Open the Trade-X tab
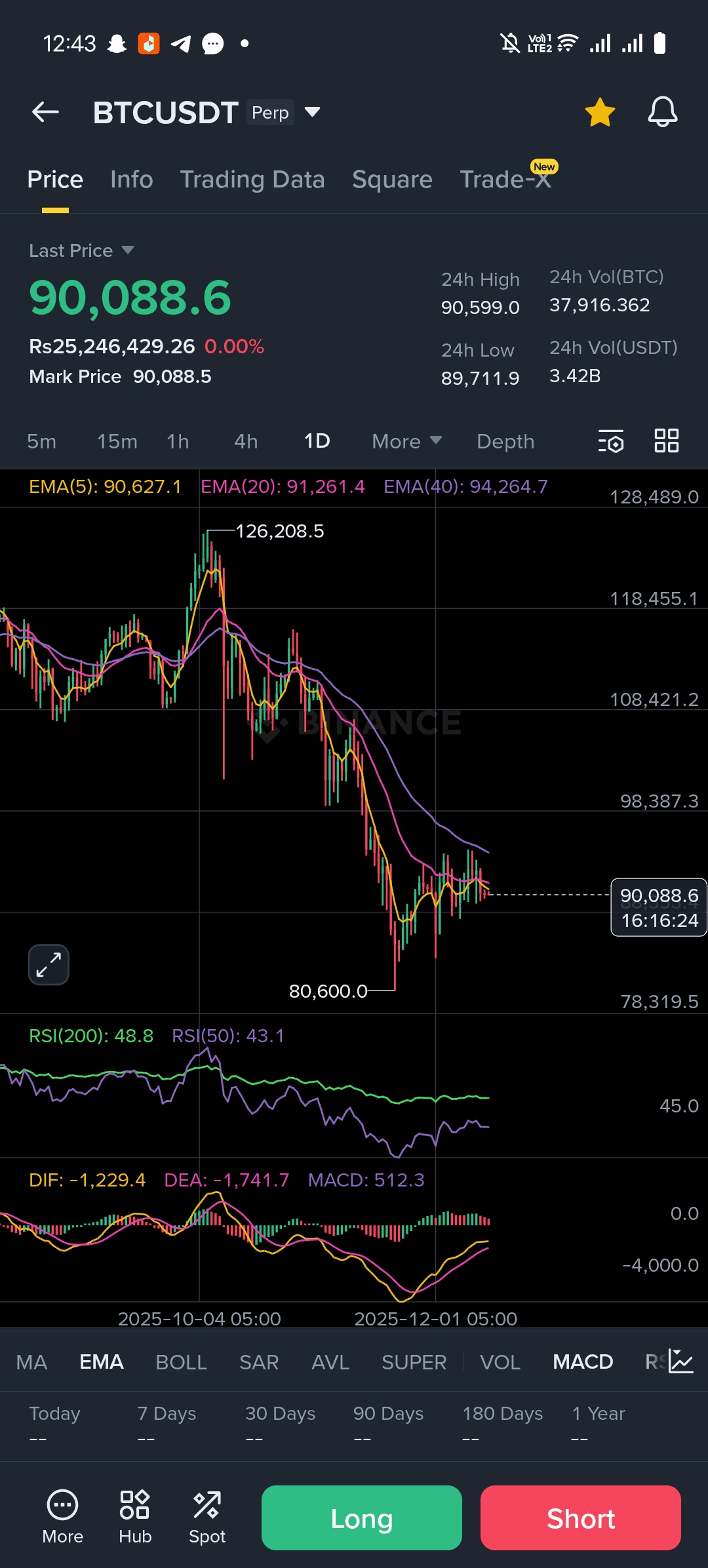 pos(505,180)
